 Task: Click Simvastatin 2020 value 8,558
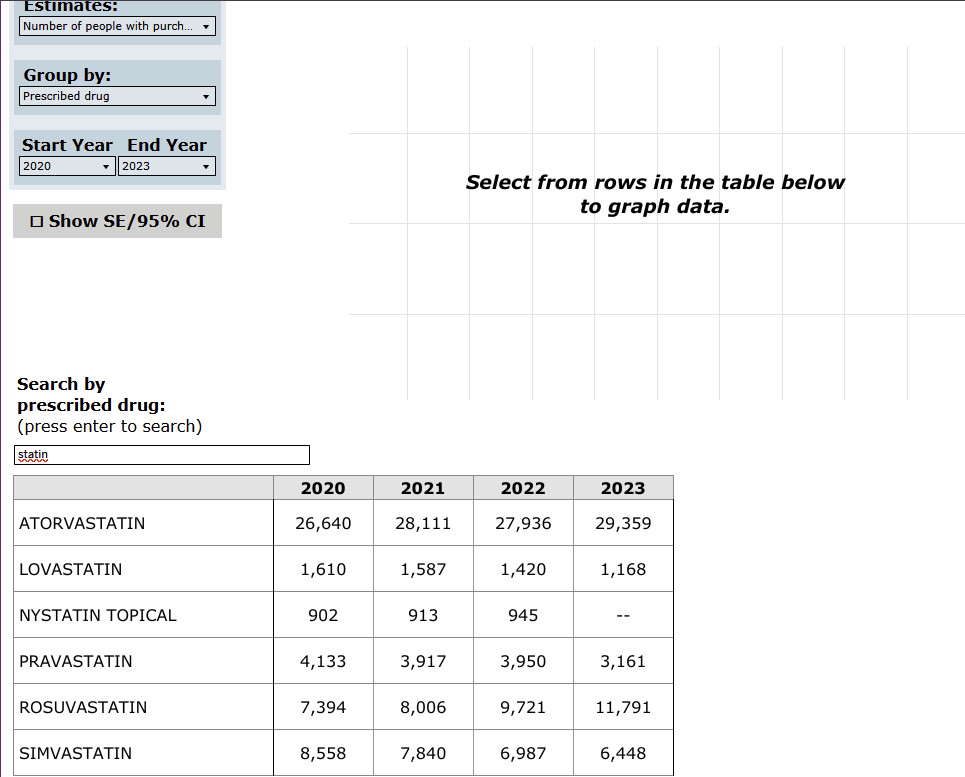click(323, 753)
